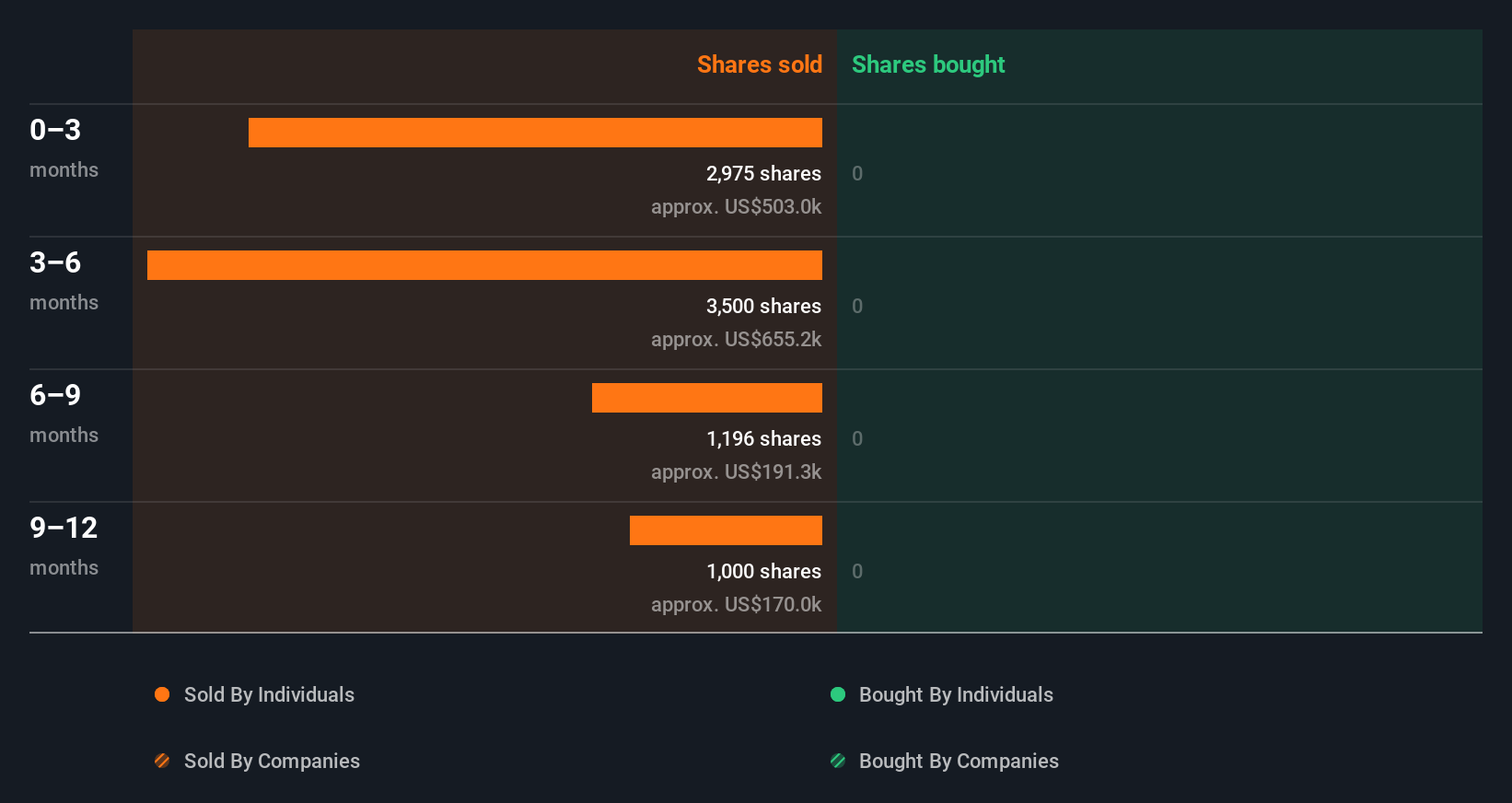Click the 6–9 months orange sold bar

tap(707, 398)
